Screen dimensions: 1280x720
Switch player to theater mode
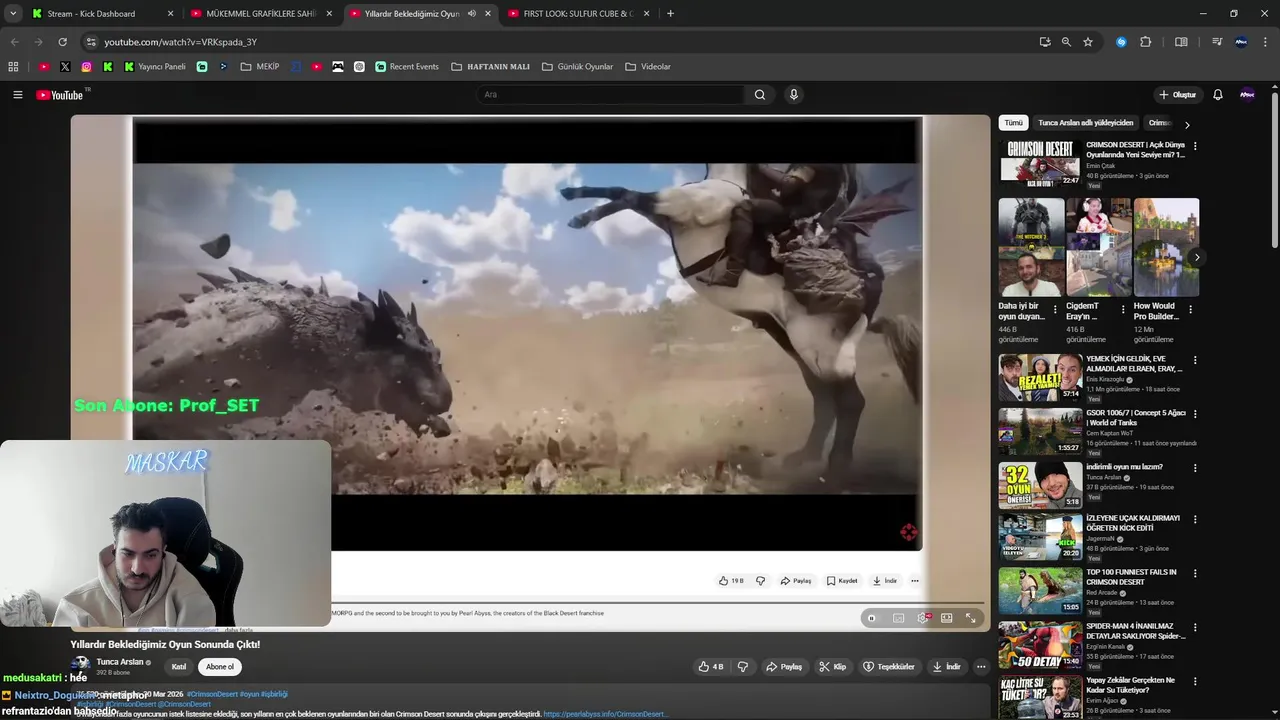tap(947, 618)
